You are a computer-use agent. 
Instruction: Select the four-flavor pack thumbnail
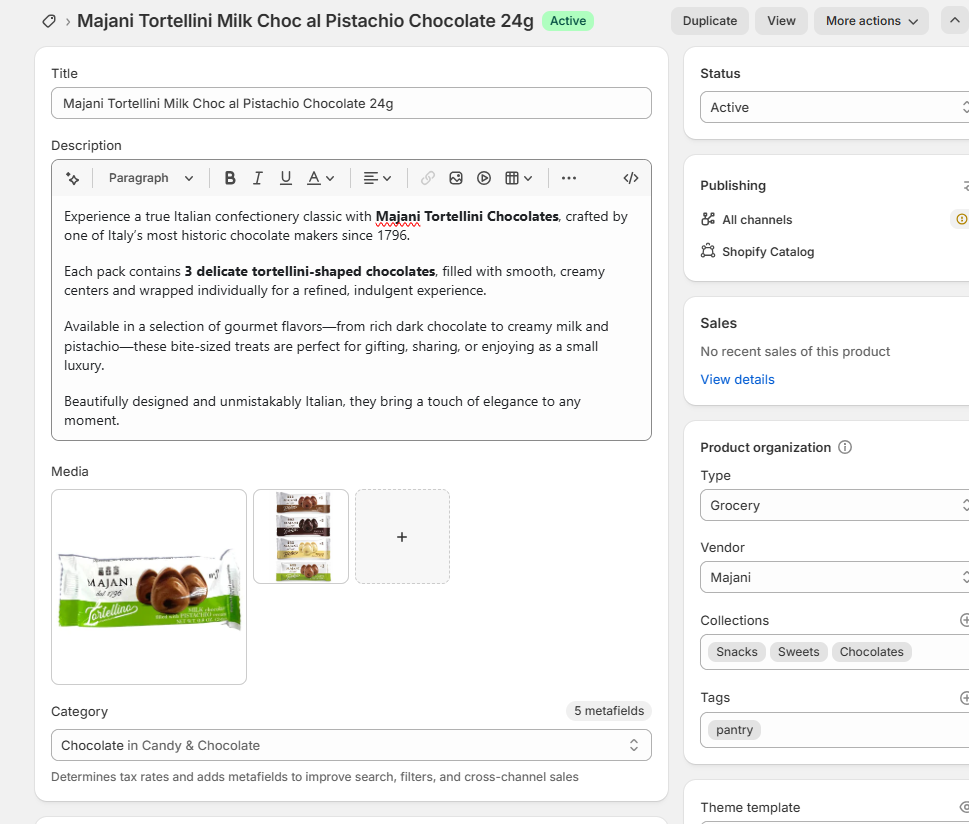point(301,537)
